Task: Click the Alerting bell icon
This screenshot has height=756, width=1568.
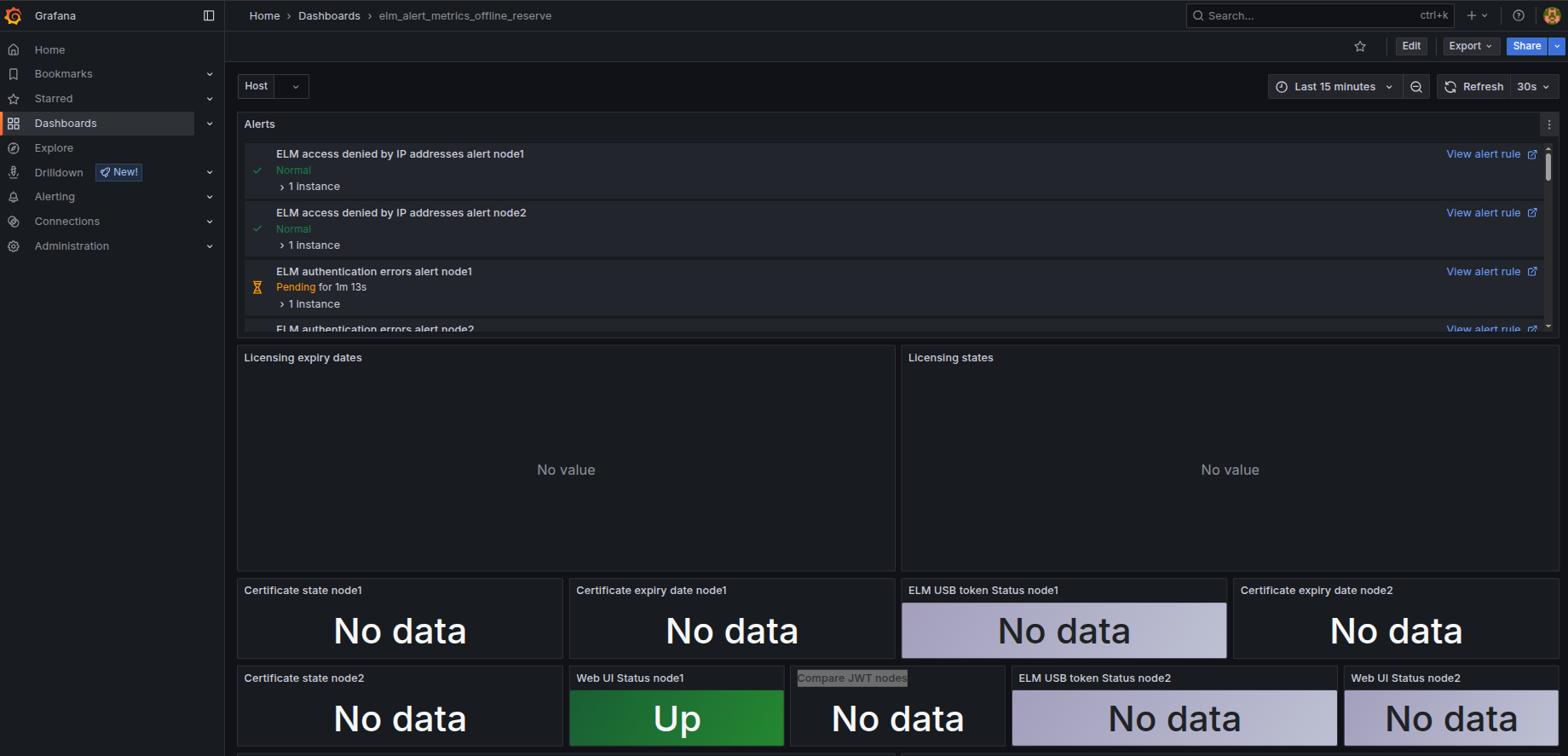Action: 14,197
